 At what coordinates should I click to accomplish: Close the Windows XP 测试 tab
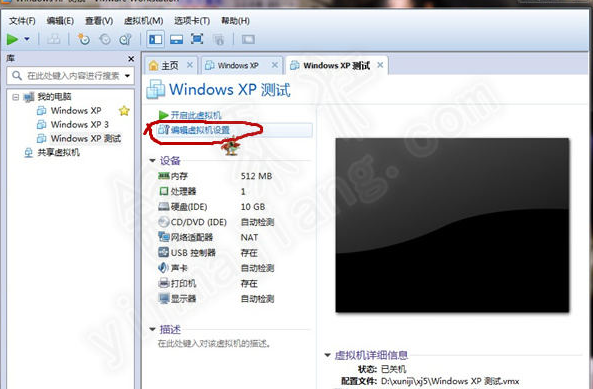tap(380, 65)
